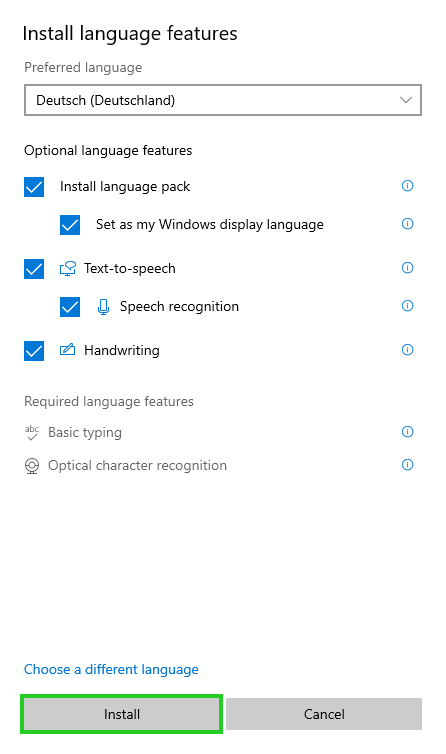This screenshot has width=446, height=754.
Task: Click info icon for Install language pack
Action: click(x=407, y=186)
